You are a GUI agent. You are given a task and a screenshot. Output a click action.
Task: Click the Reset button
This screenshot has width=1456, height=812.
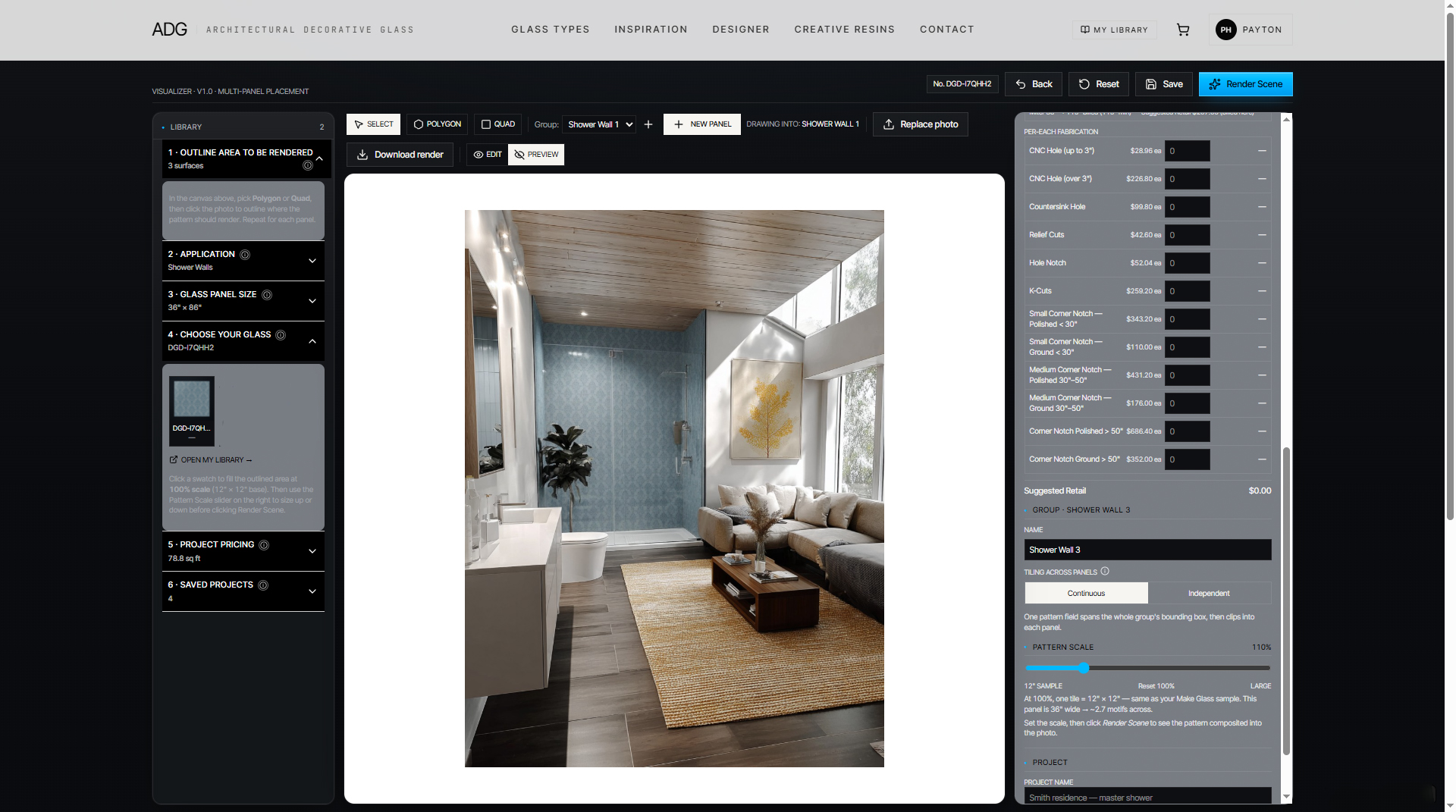(1098, 84)
